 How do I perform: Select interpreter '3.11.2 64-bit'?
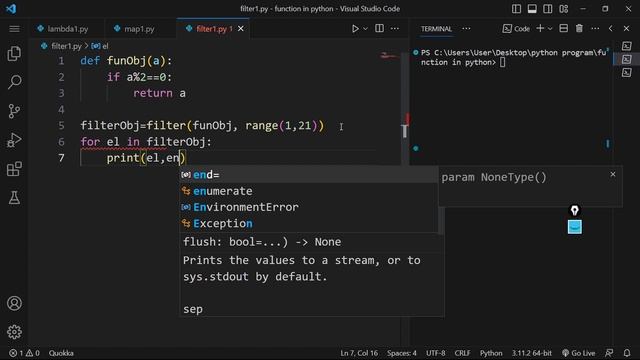[x=531, y=353]
